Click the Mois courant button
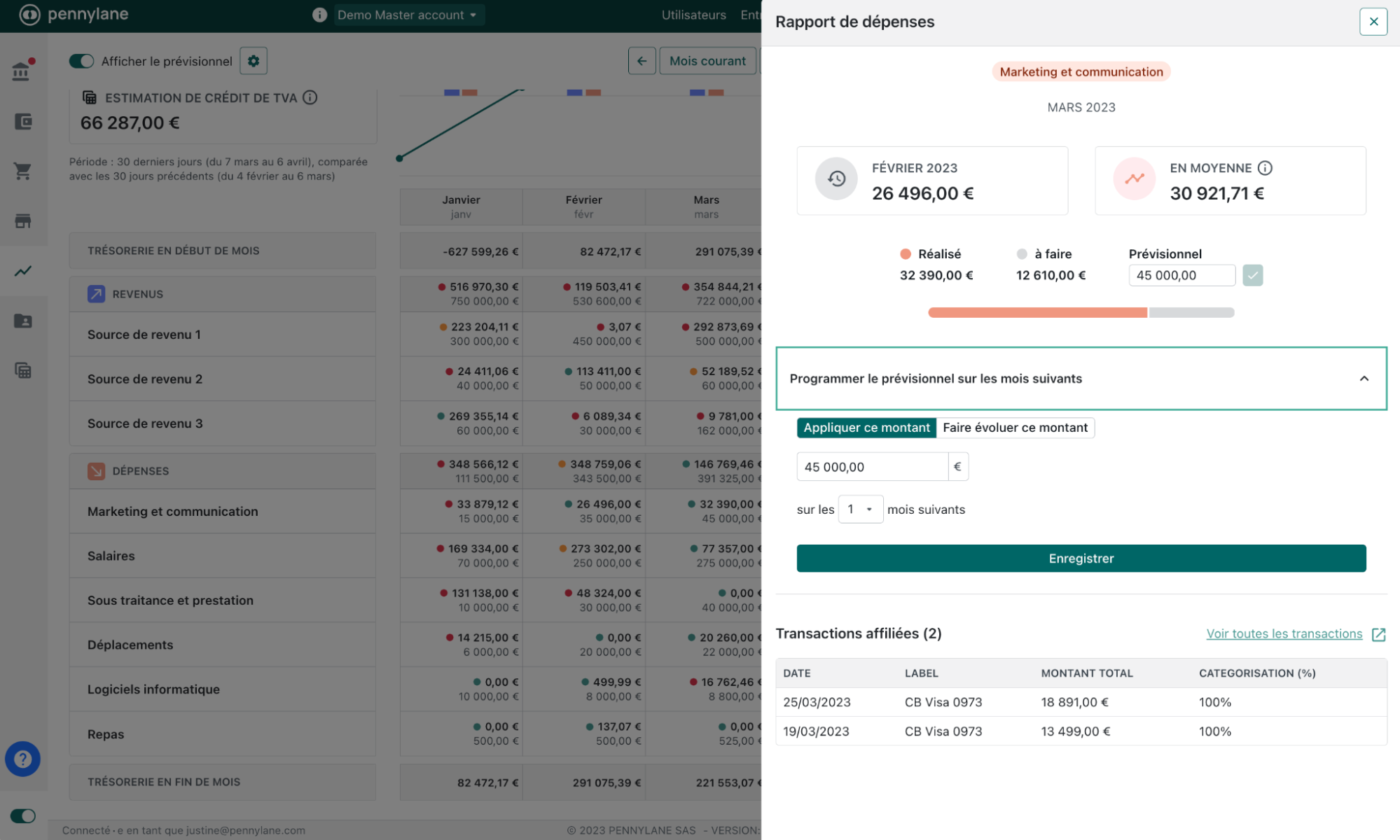 [707, 61]
